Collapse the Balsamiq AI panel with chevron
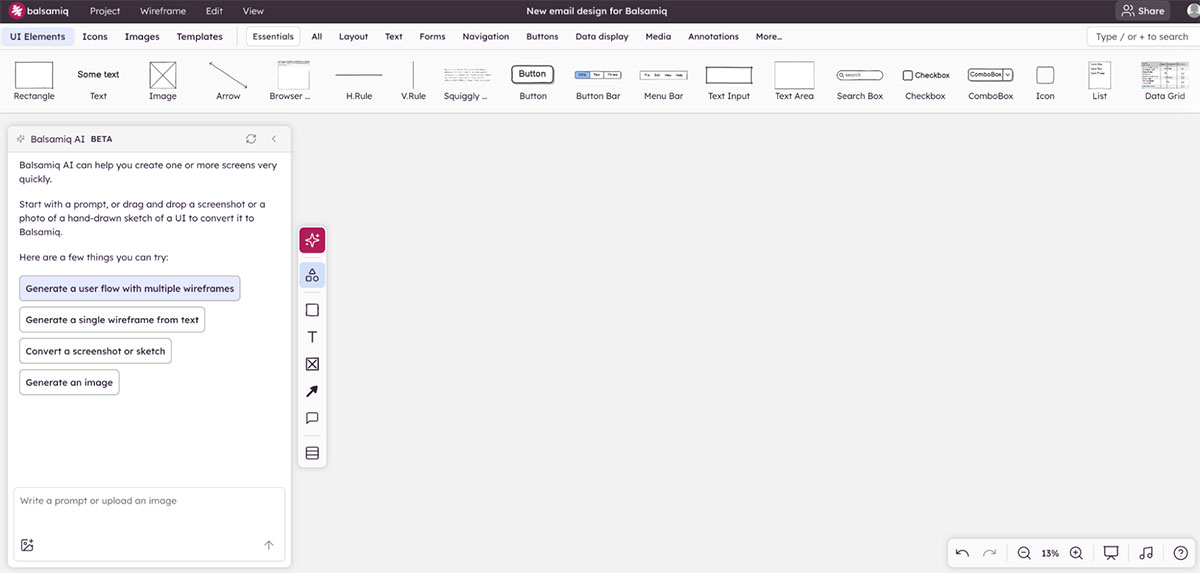This screenshot has height=573, width=1200. tap(274, 139)
